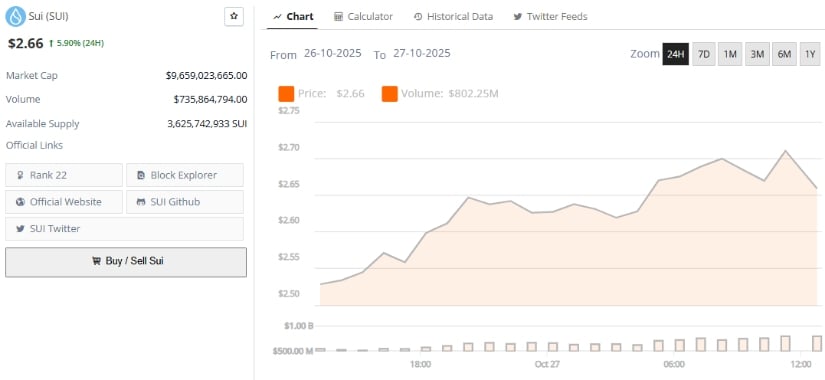825x380 pixels.
Task: Click the Official Links label
Action: pyautogui.click(x=34, y=145)
